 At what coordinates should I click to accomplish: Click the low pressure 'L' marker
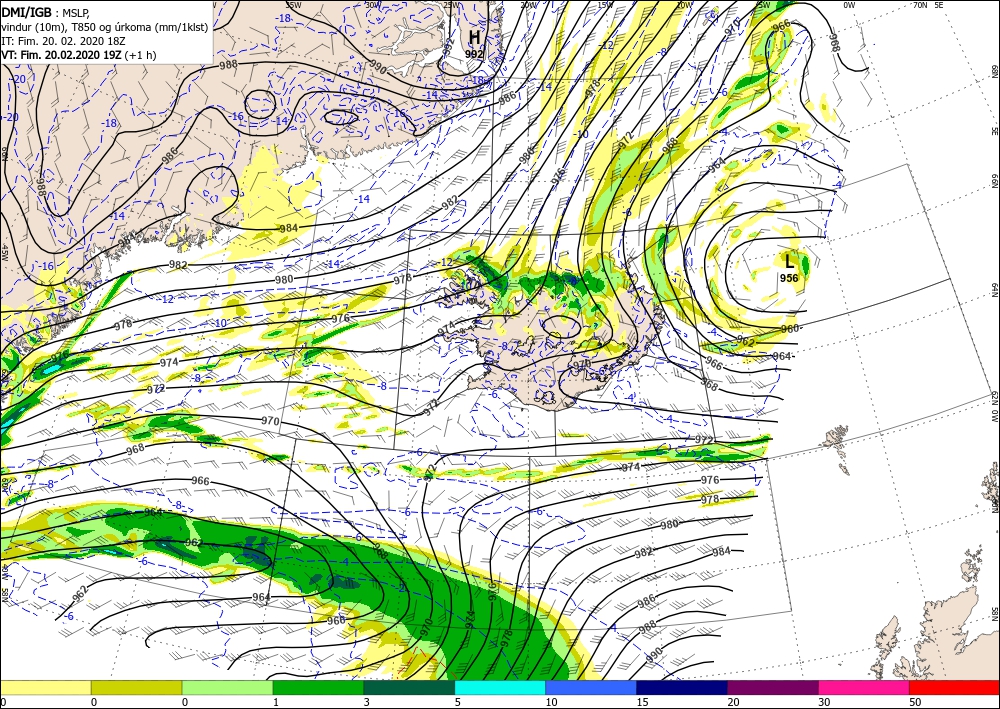(789, 261)
